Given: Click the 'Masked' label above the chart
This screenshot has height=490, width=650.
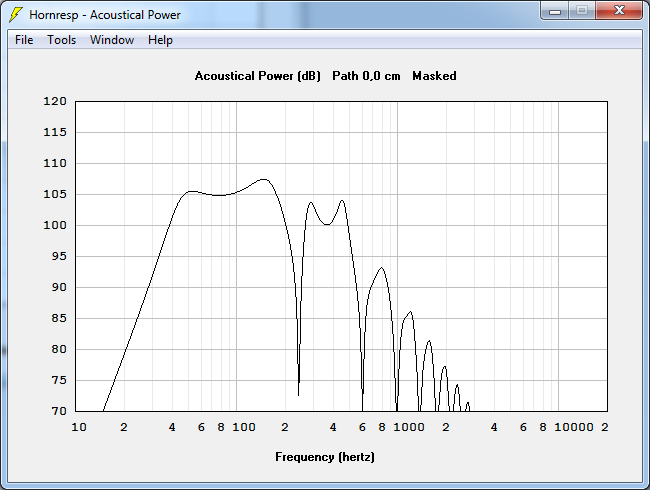Looking at the screenshot, I should [x=434, y=76].
